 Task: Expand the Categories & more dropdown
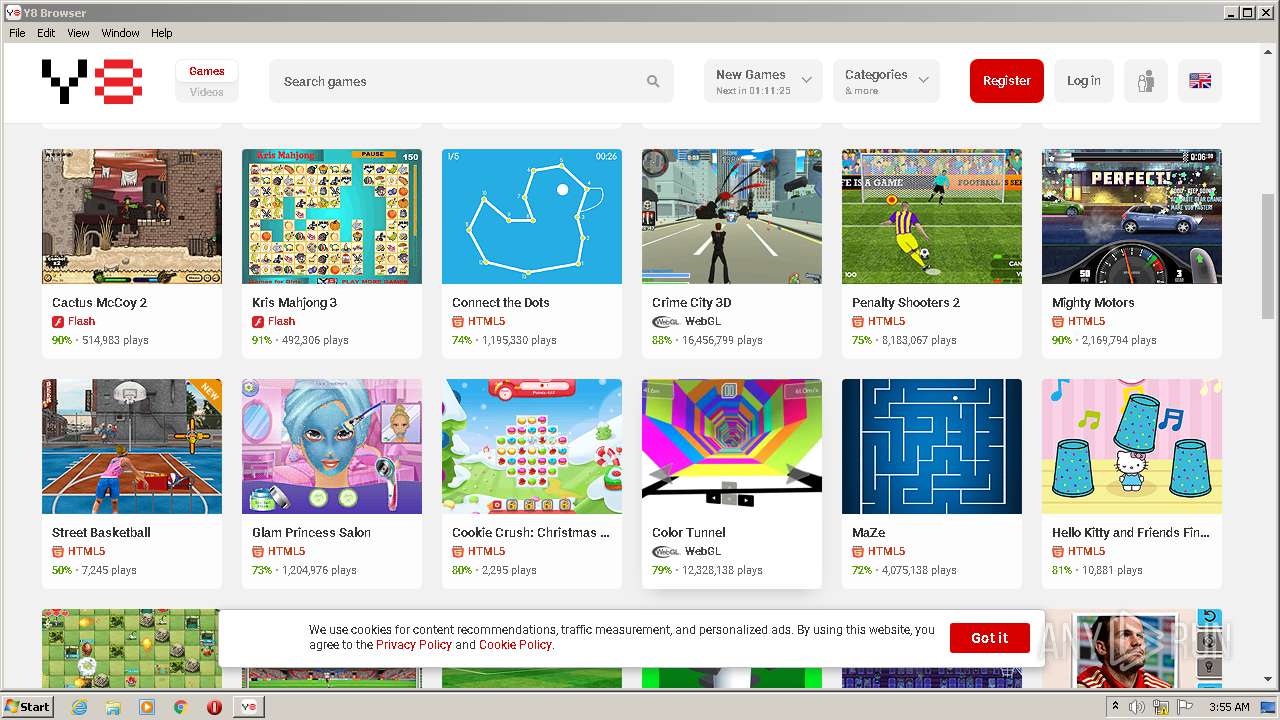click(x=886, y=81)
